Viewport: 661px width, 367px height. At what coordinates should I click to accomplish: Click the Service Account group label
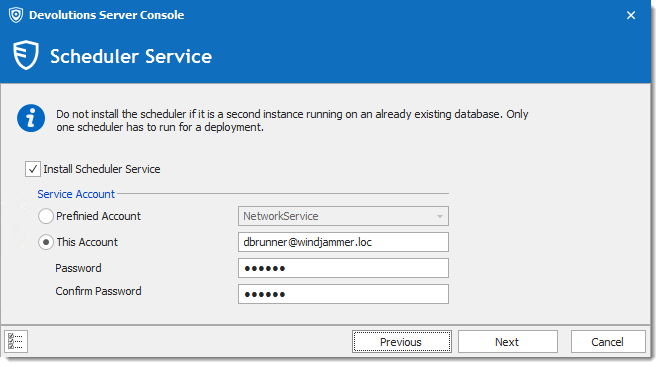point(76,194)
